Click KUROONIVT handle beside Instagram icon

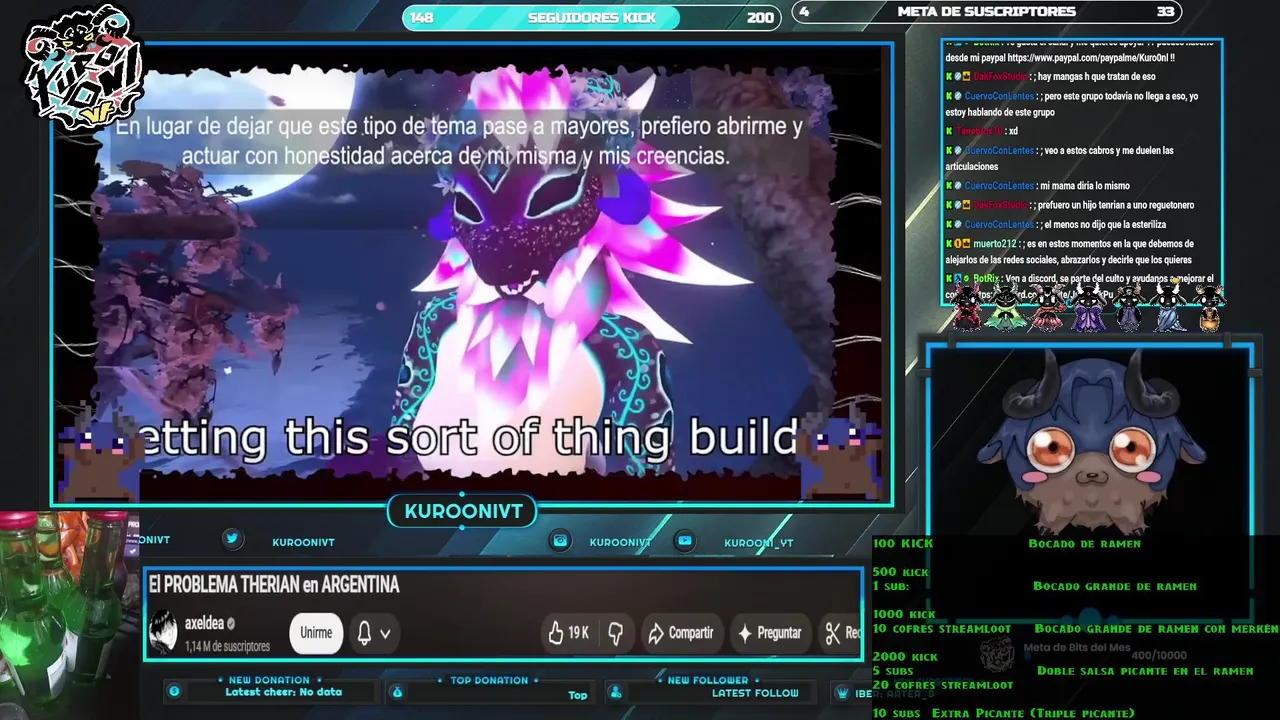(620, 542)
